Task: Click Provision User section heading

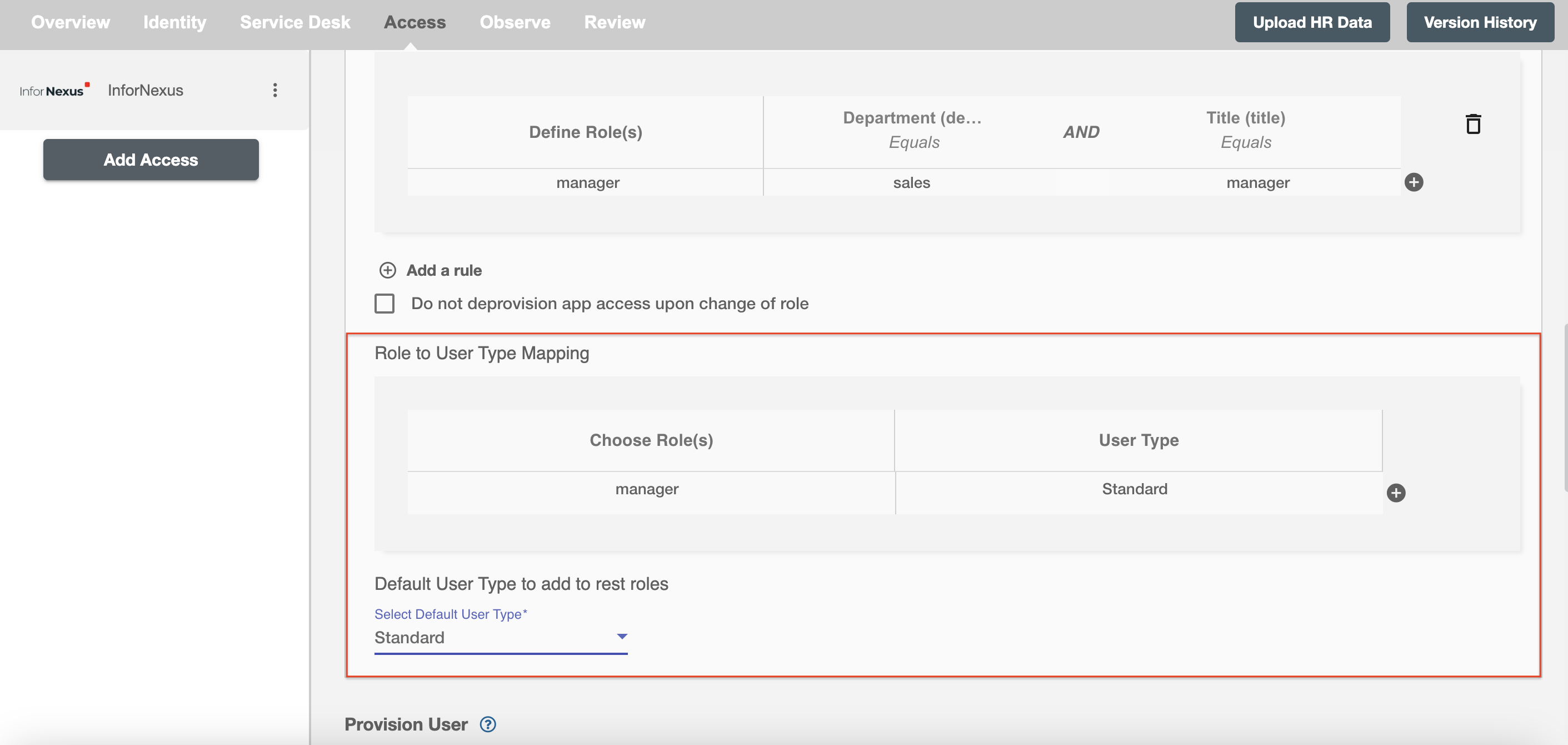Action: [406, 724]
